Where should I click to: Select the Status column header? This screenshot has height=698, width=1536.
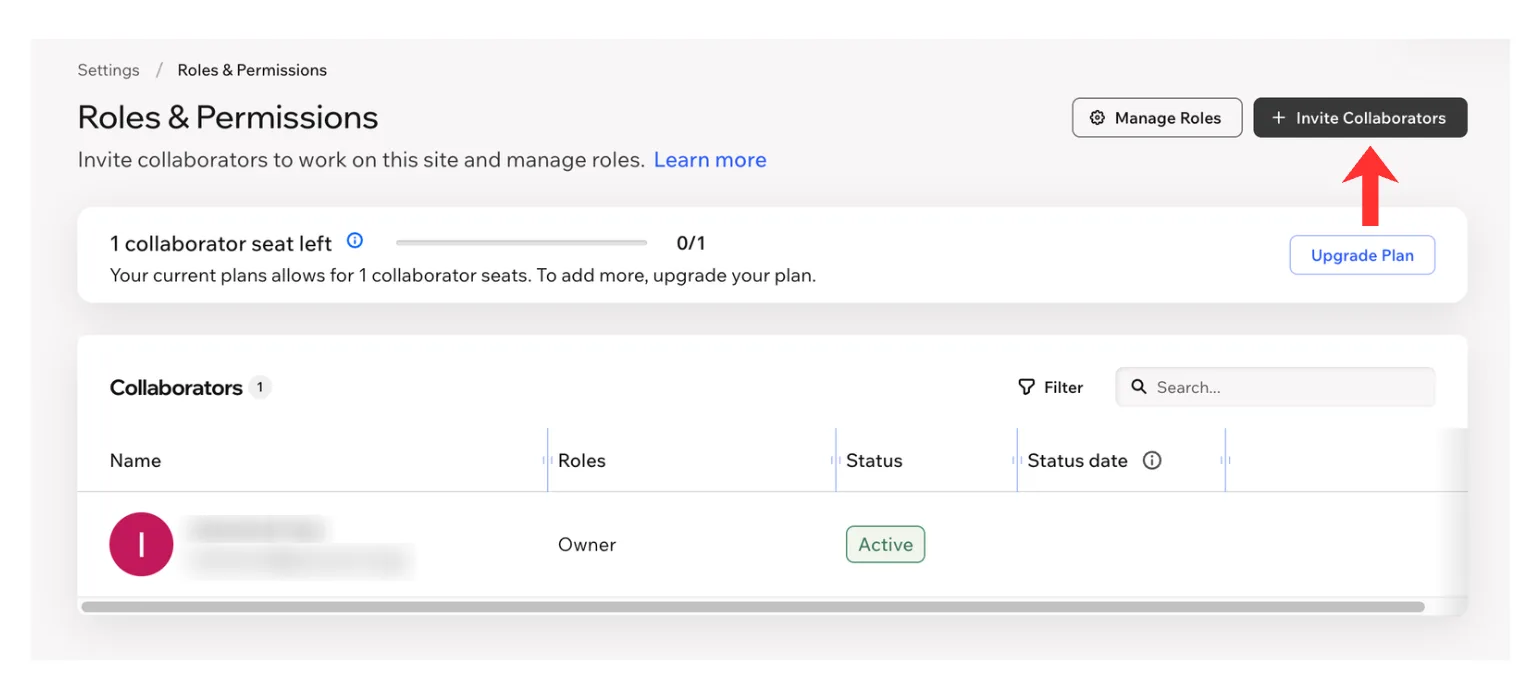tap(874, 461)
